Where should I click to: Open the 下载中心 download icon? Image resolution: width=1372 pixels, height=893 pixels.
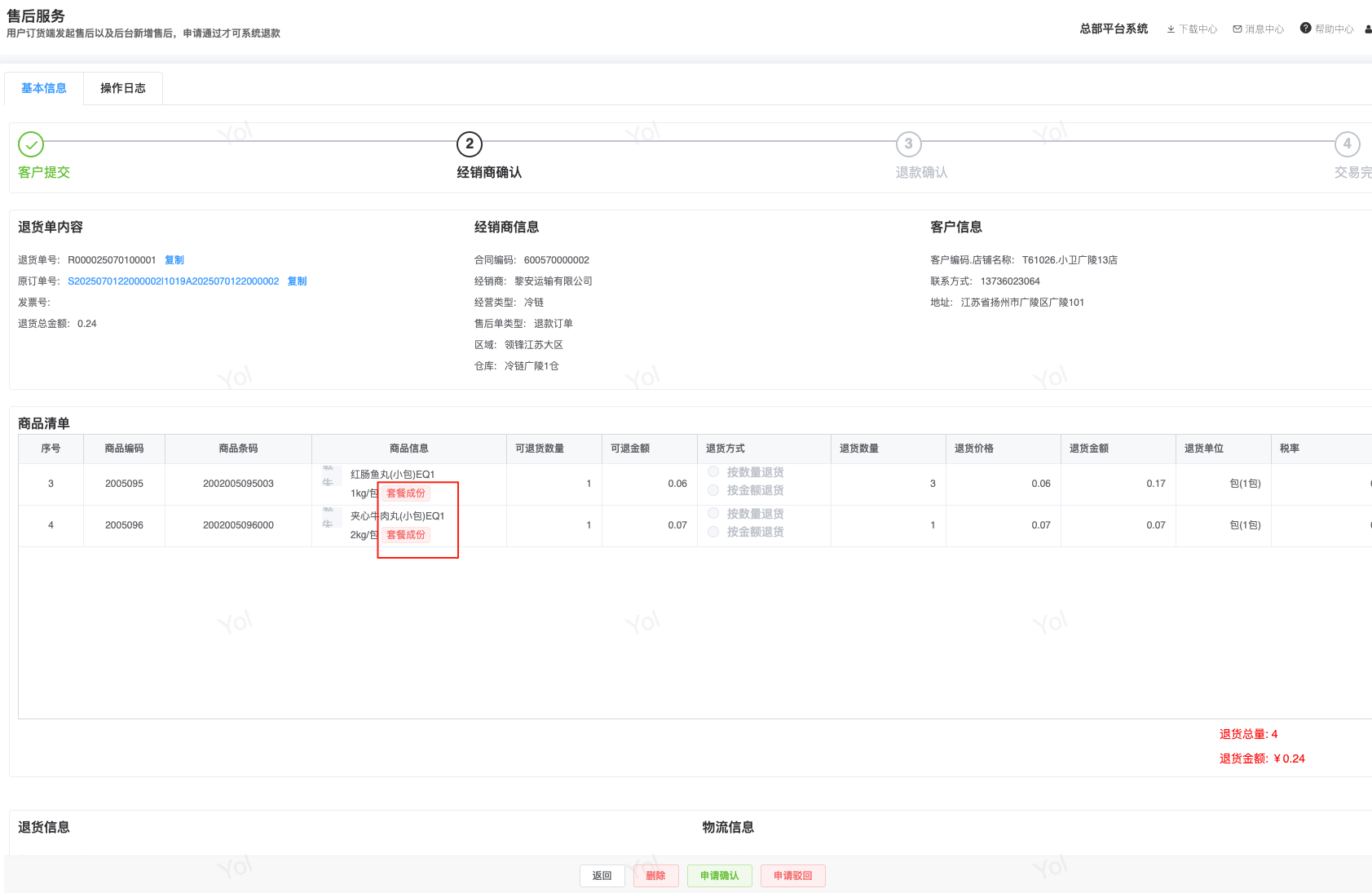(1171, 29)
